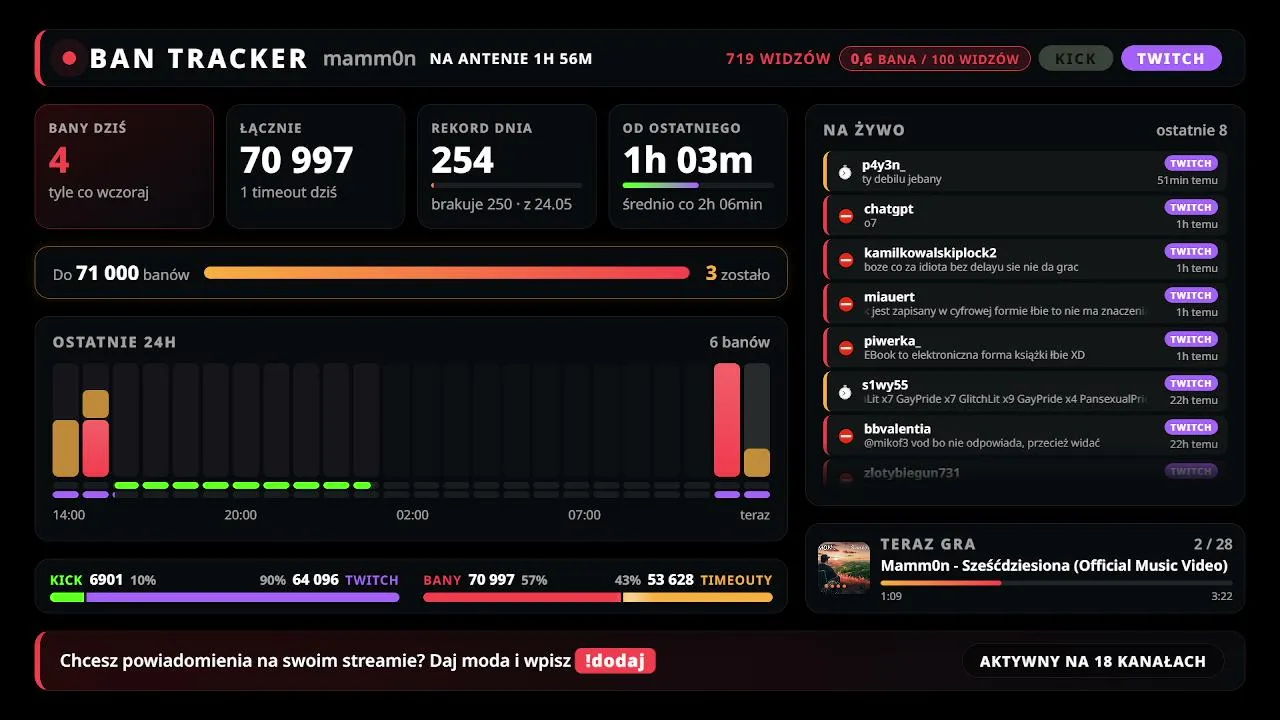Screen dimensions: 1280x720
Task: Click AKTYWNY NA 18 KANAŁACH button
Action: tap(1093, 661)
